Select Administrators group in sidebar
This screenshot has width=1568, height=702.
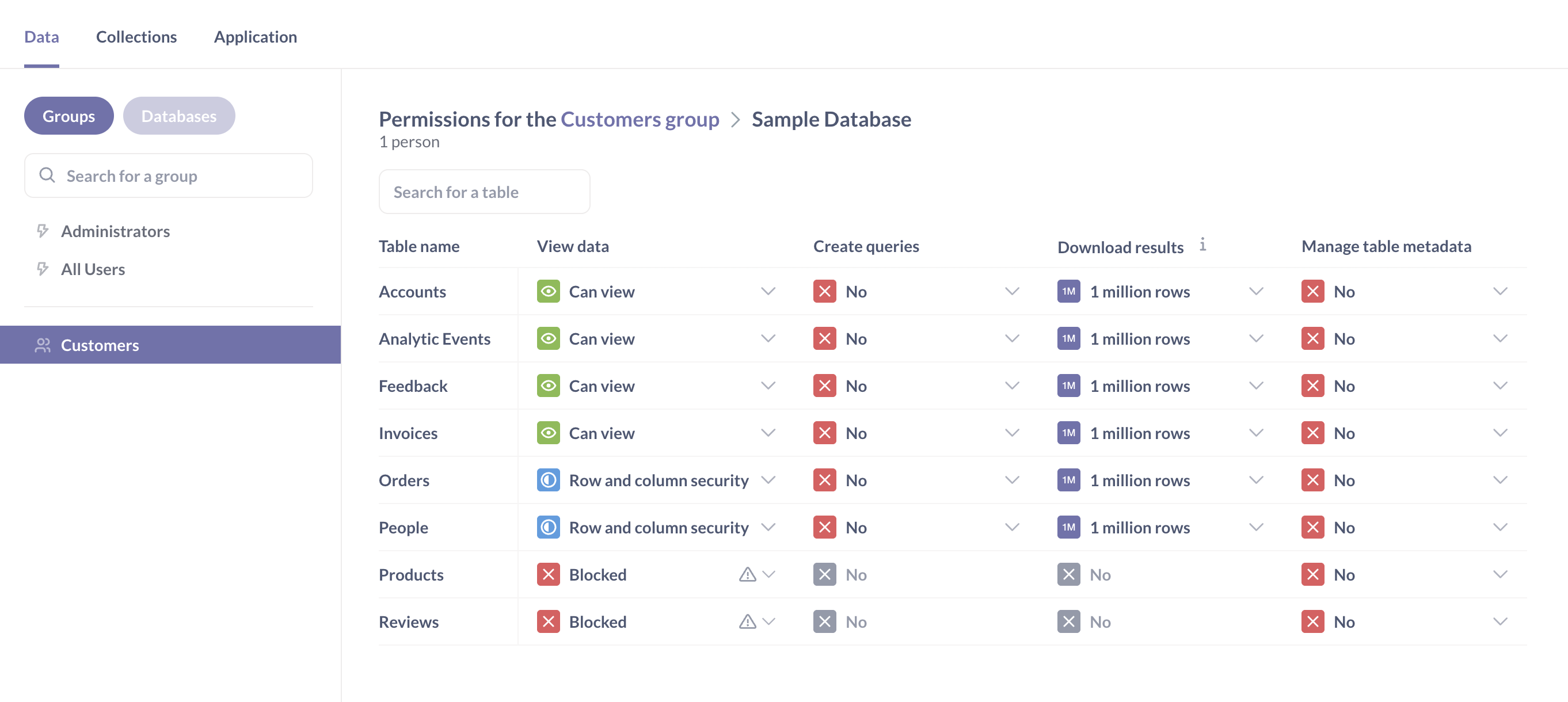pyautogui.click(x=115, y=231)
